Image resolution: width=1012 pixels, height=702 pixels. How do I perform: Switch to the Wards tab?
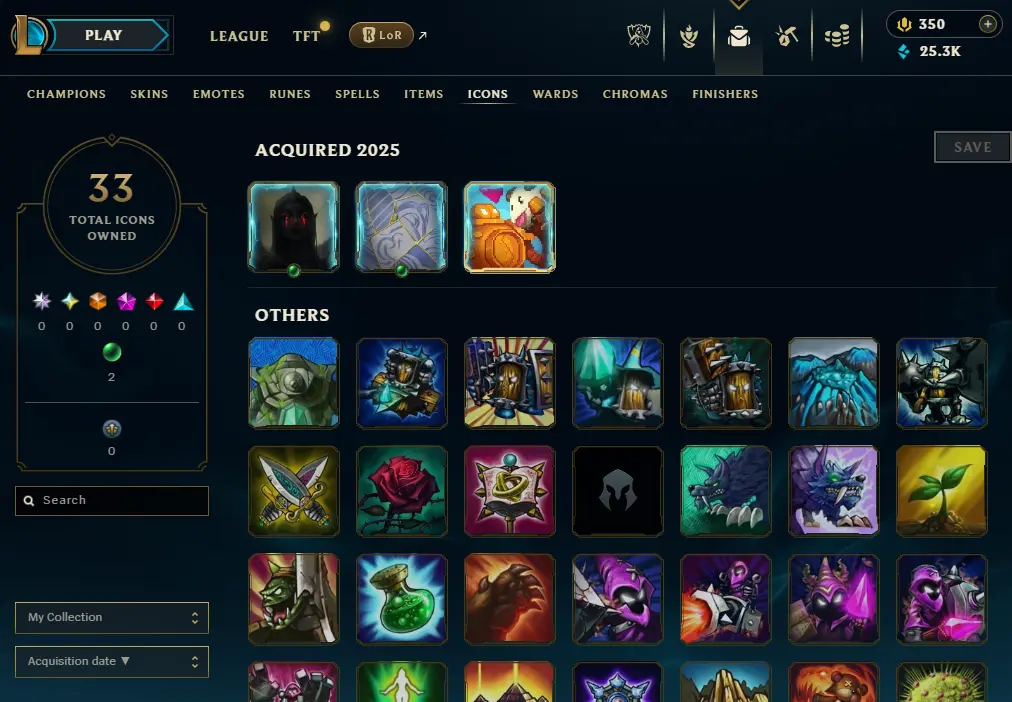point(555,94)
